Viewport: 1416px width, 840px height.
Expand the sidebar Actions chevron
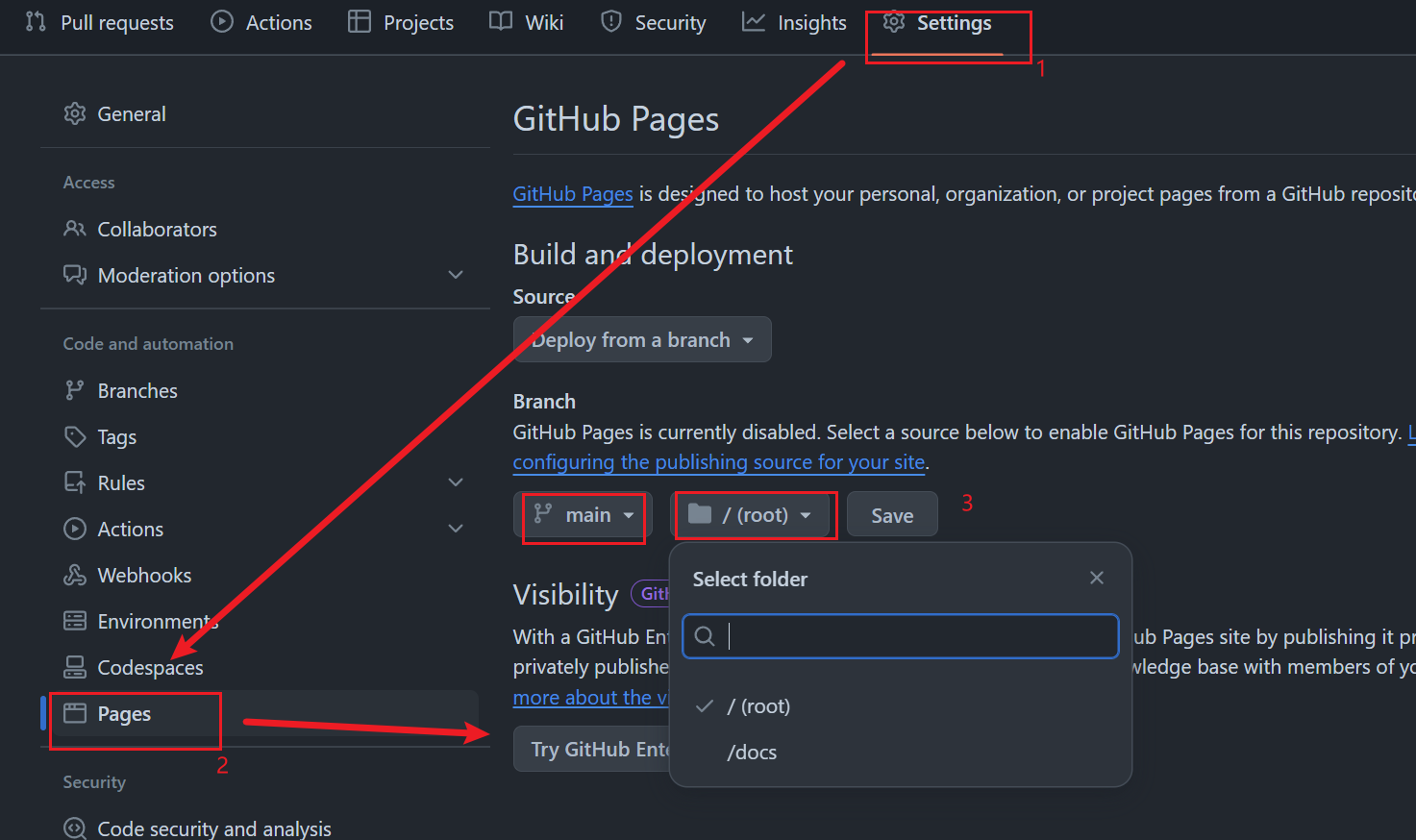click(456, 529)
